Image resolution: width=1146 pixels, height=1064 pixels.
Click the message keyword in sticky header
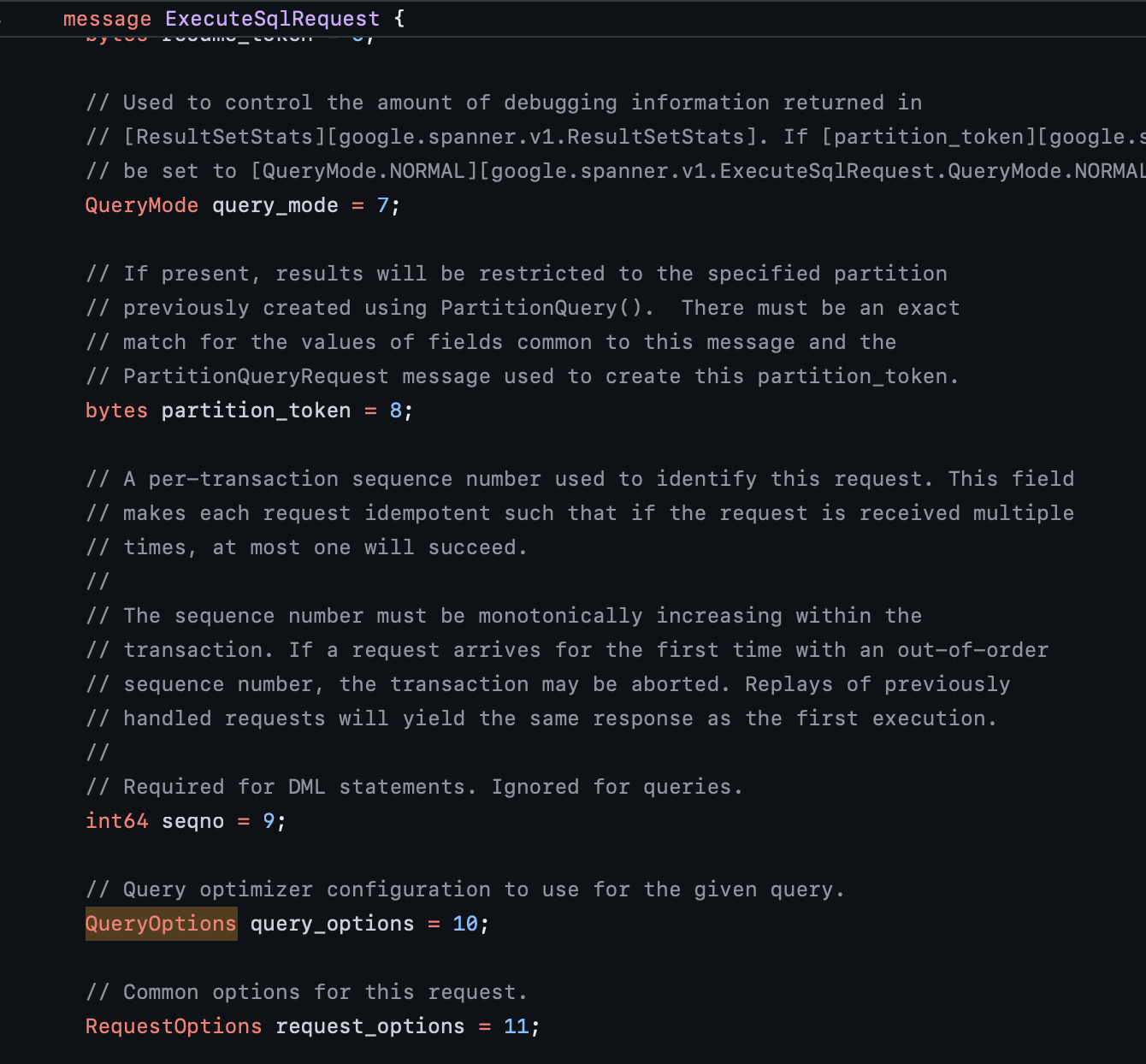107,19
